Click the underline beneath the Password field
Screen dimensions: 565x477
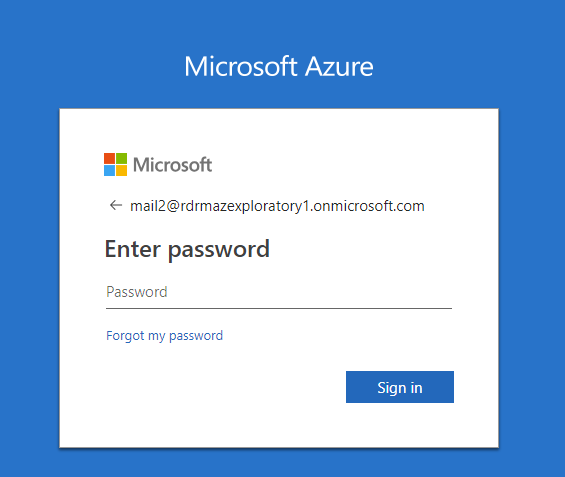[279, 308]
